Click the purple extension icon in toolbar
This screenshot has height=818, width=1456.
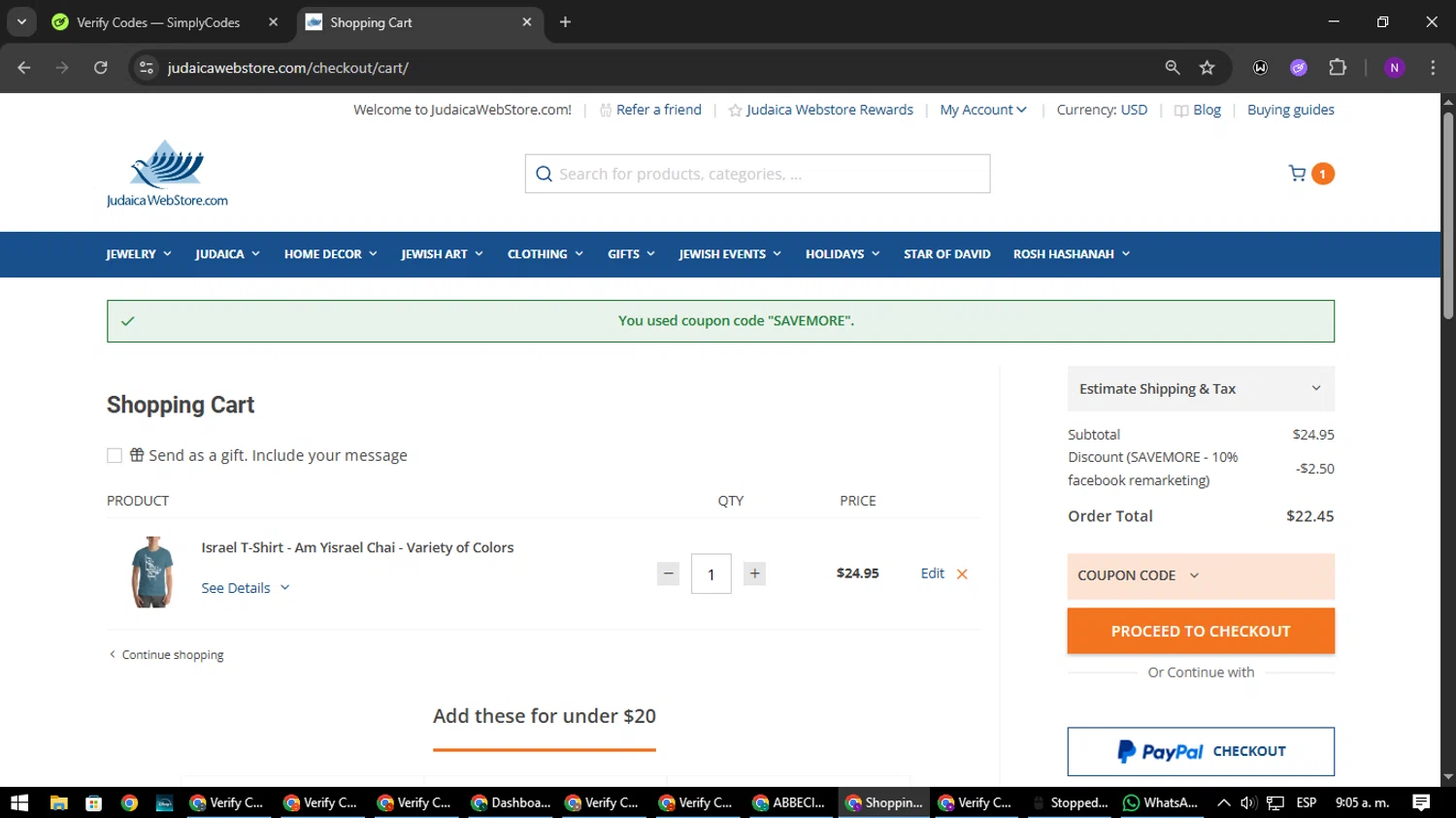[x=1299, y=68]
